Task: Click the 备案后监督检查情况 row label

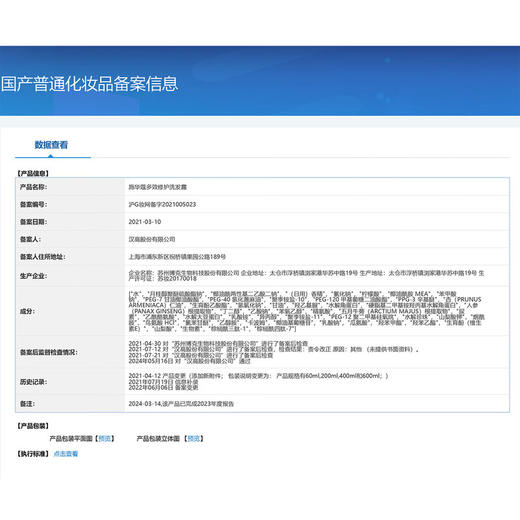Action: (x=49, y=352)
